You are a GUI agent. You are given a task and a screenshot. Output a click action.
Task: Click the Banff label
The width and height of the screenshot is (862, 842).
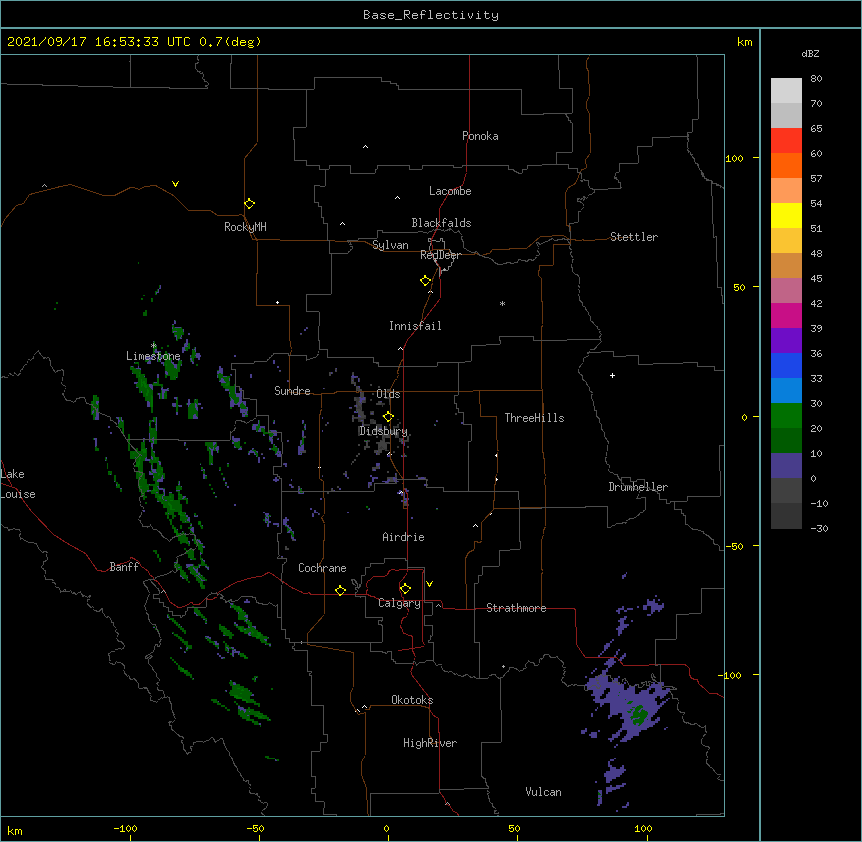point(124,567)
